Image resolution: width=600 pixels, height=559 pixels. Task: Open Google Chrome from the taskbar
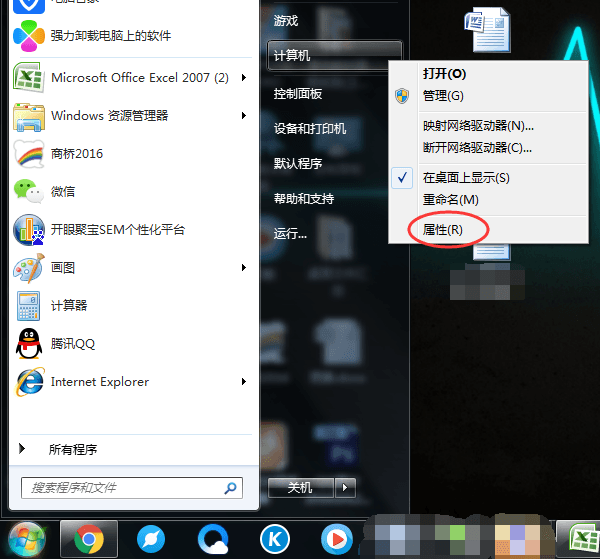click(89, 539)
